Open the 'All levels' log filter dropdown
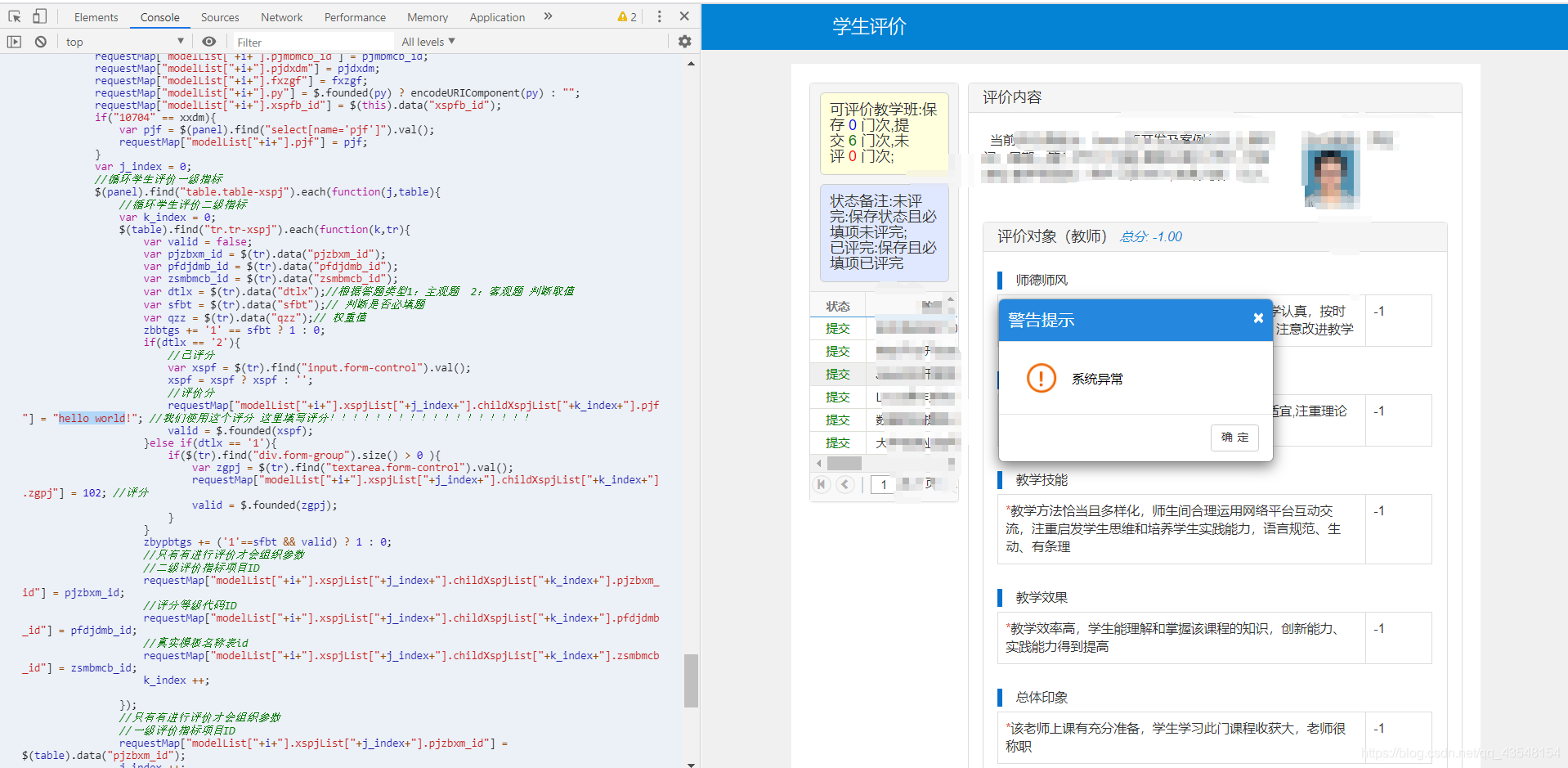The width and height of the screenshot is (1568, 768). point(428,42)
